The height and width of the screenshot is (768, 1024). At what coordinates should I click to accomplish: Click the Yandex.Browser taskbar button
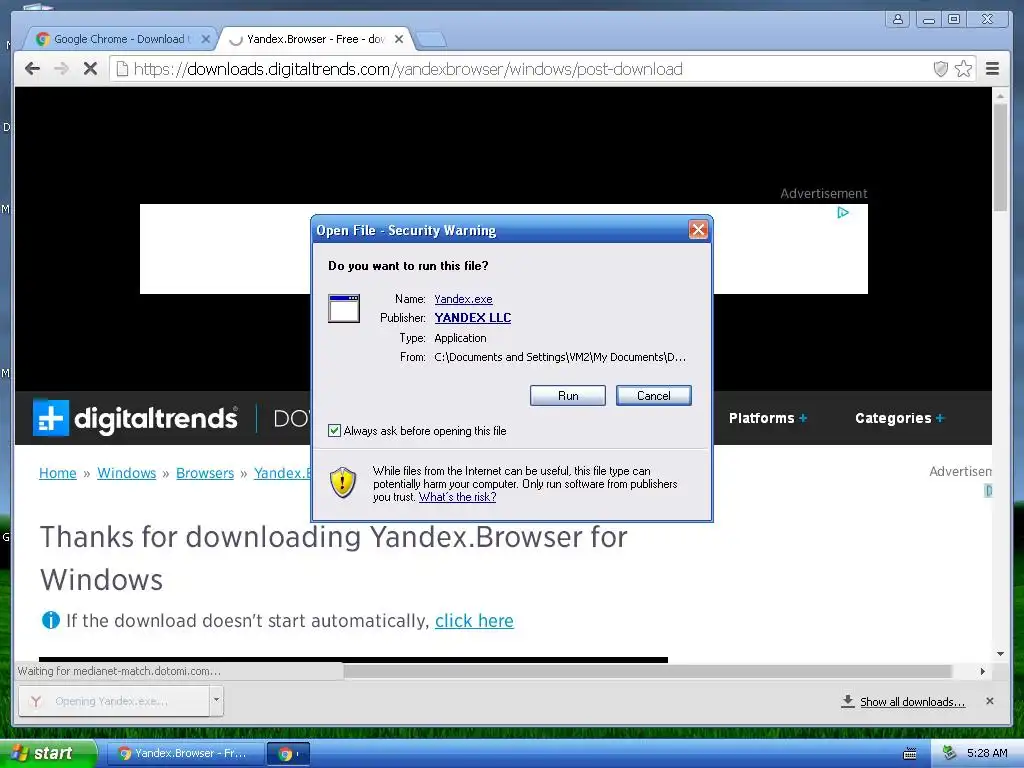coord(184,754)
